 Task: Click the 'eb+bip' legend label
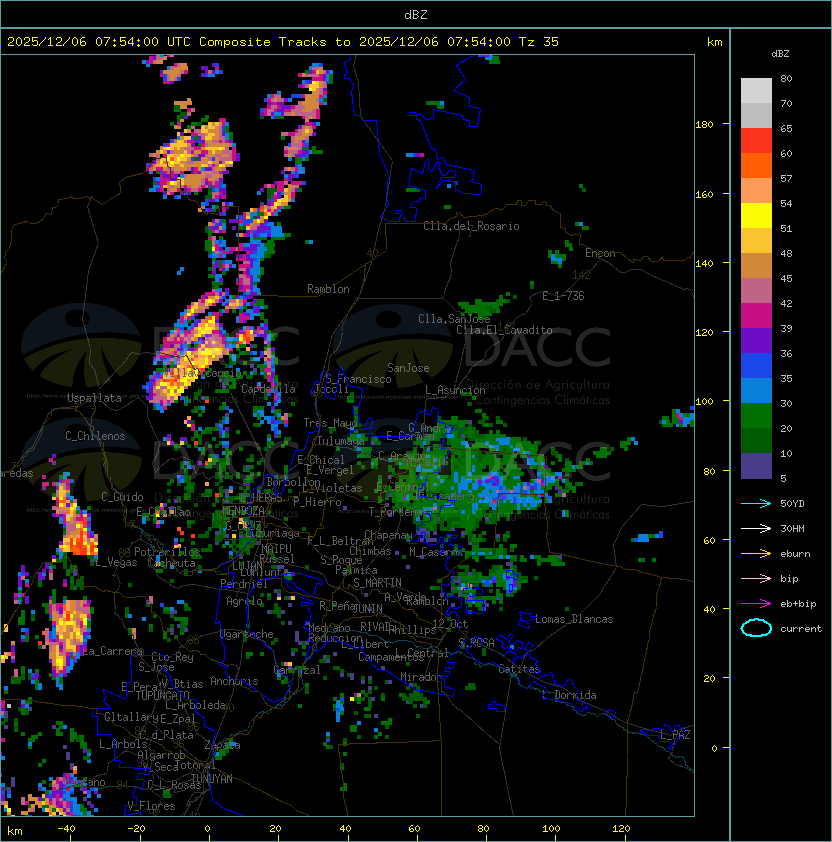point(798,604)
